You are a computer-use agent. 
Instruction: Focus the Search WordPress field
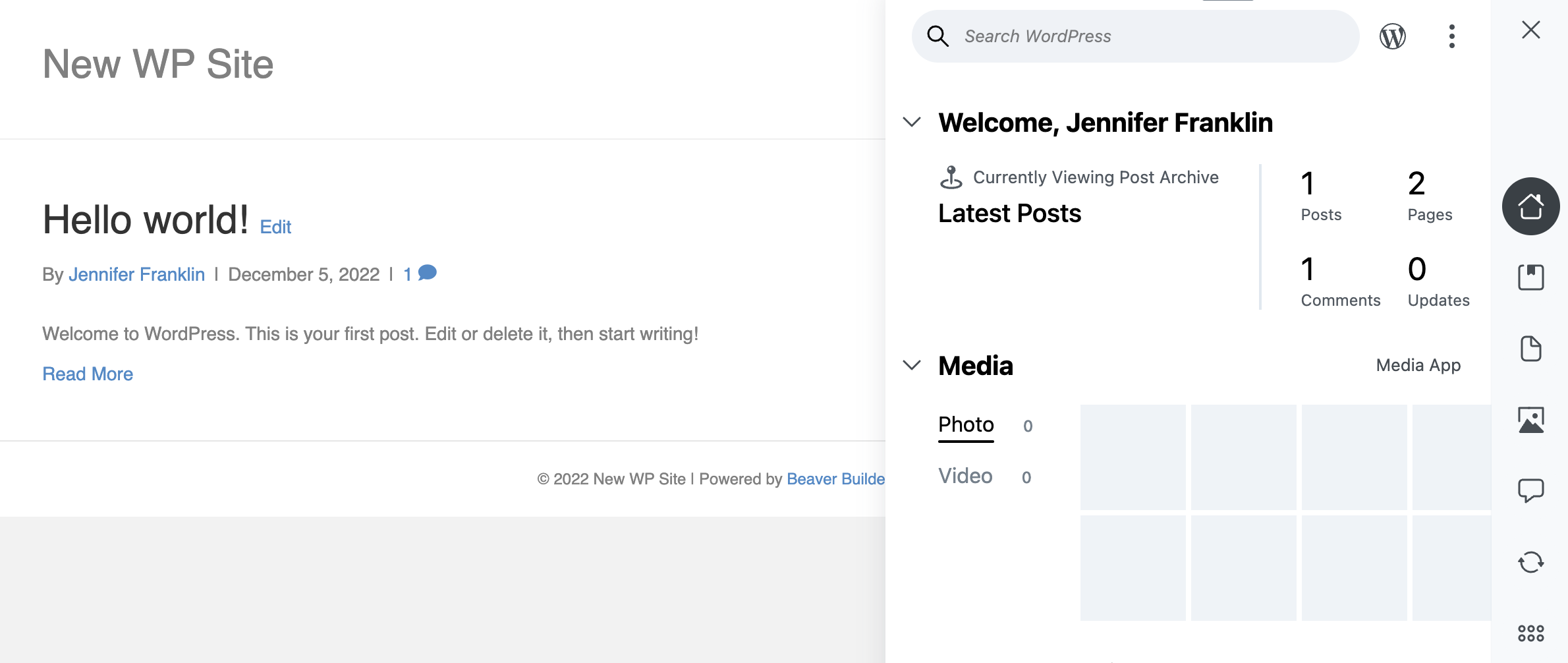(1135, 36)
